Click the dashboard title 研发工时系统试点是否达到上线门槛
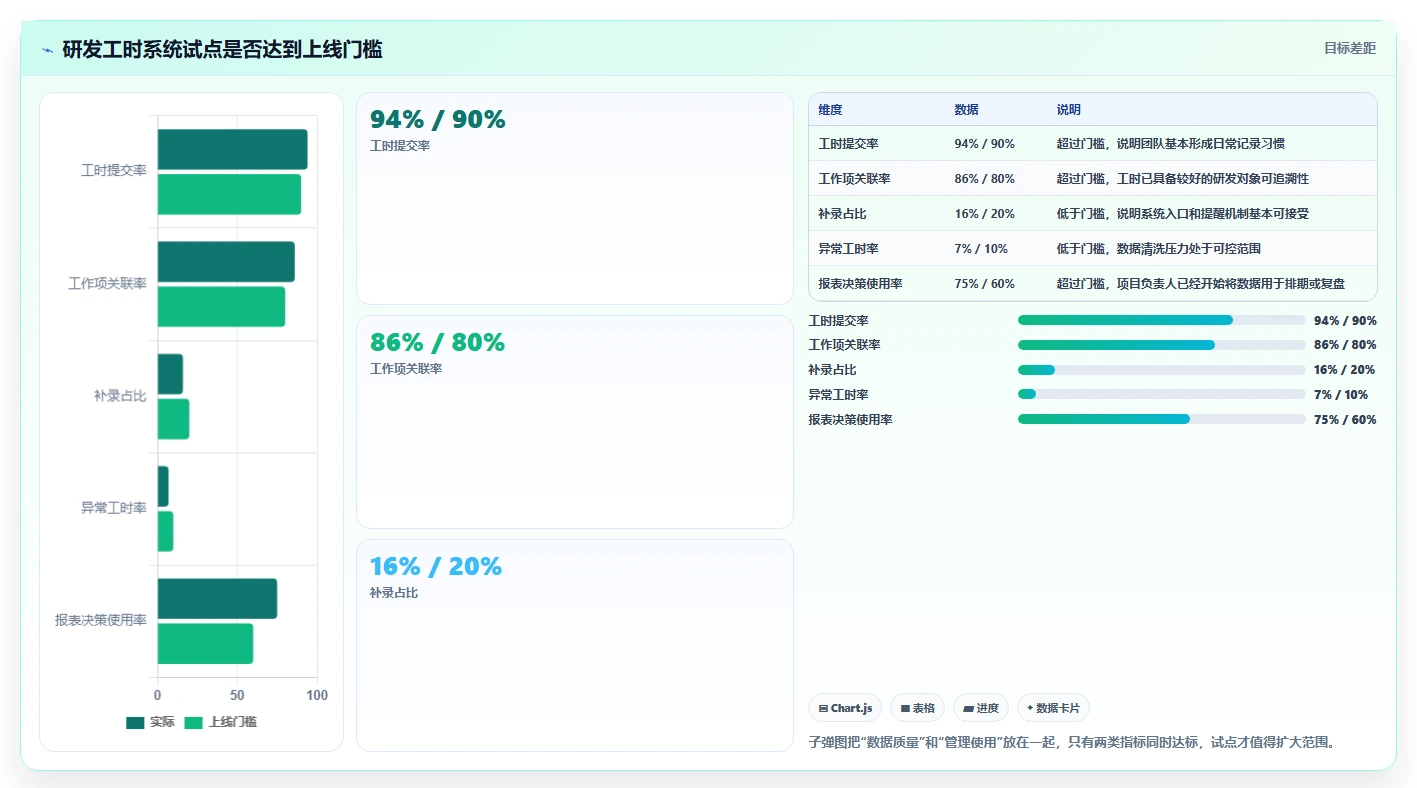 [222, 50]
